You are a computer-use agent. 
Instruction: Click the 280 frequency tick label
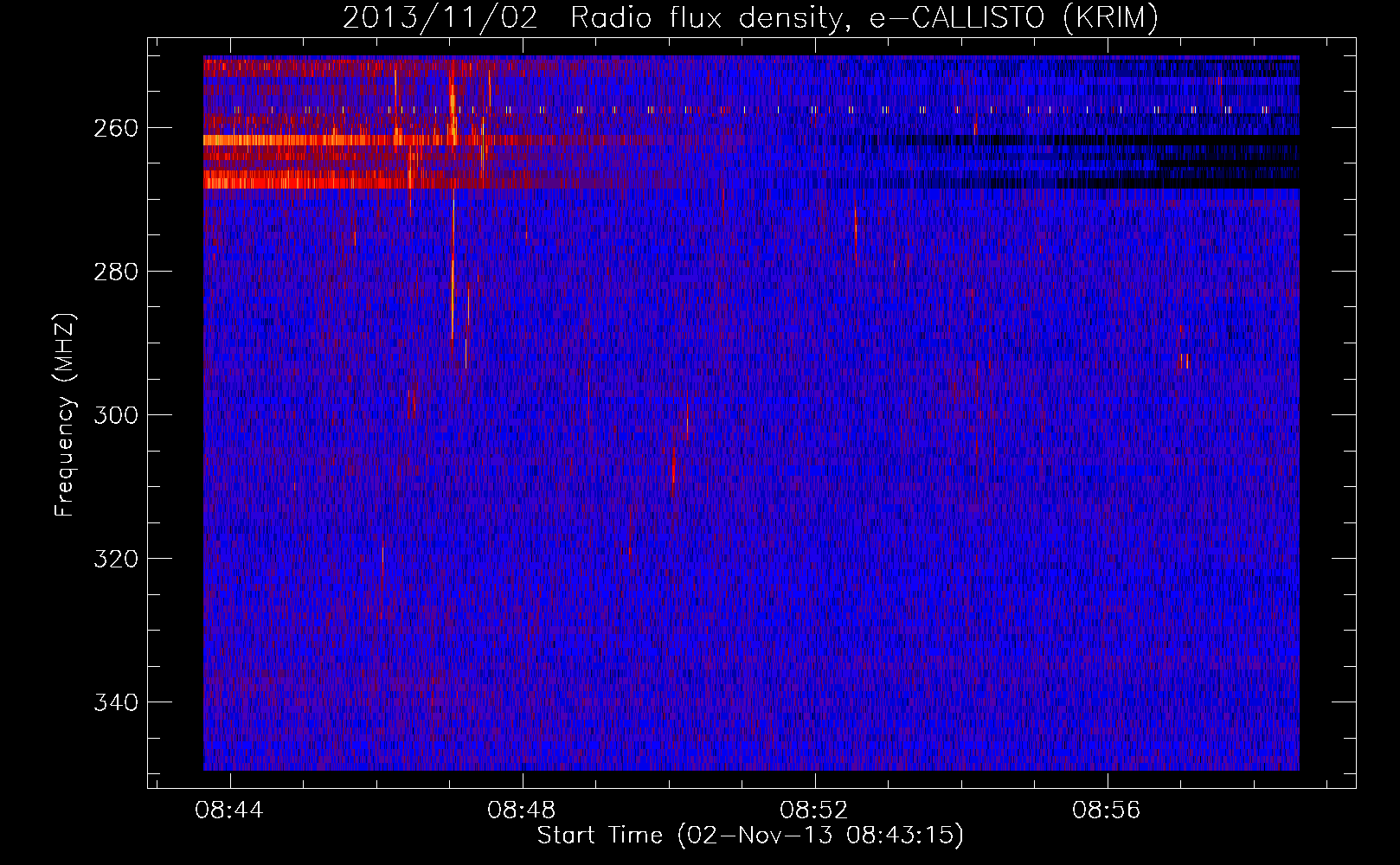(115, 272)
